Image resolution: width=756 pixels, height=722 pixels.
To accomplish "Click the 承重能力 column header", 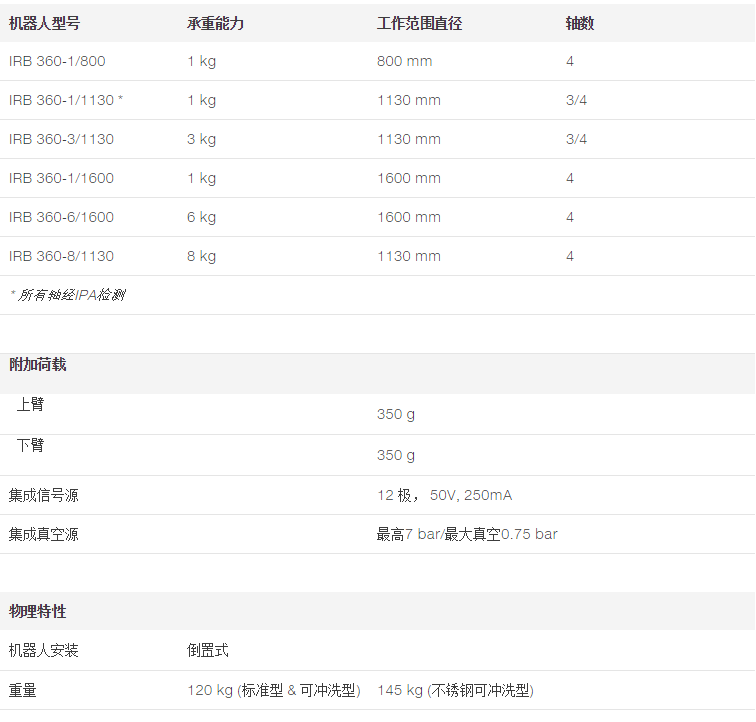I will 216,23.
